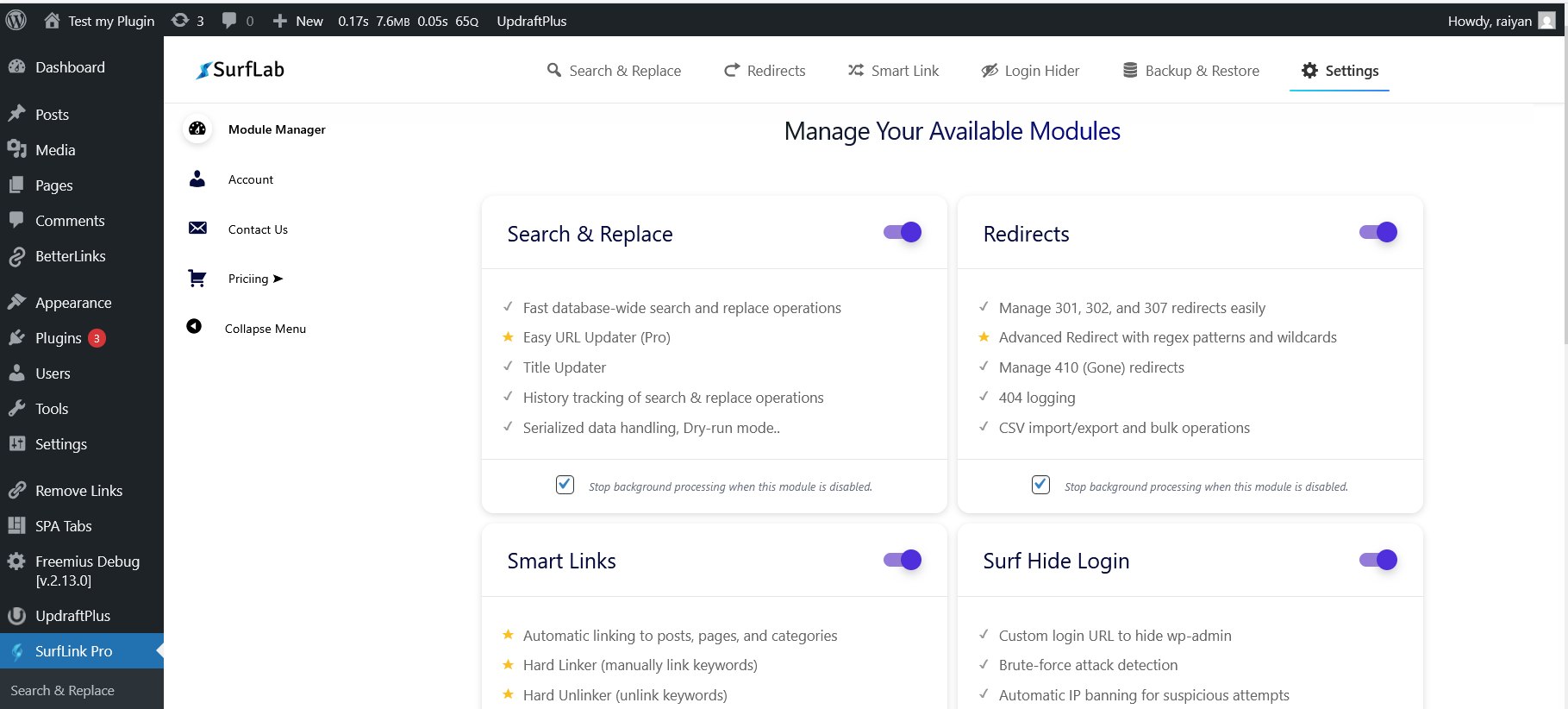Open Module Manager dashboard icon
This screenshot has width=1568, height=709.
[x=197, y=129]
